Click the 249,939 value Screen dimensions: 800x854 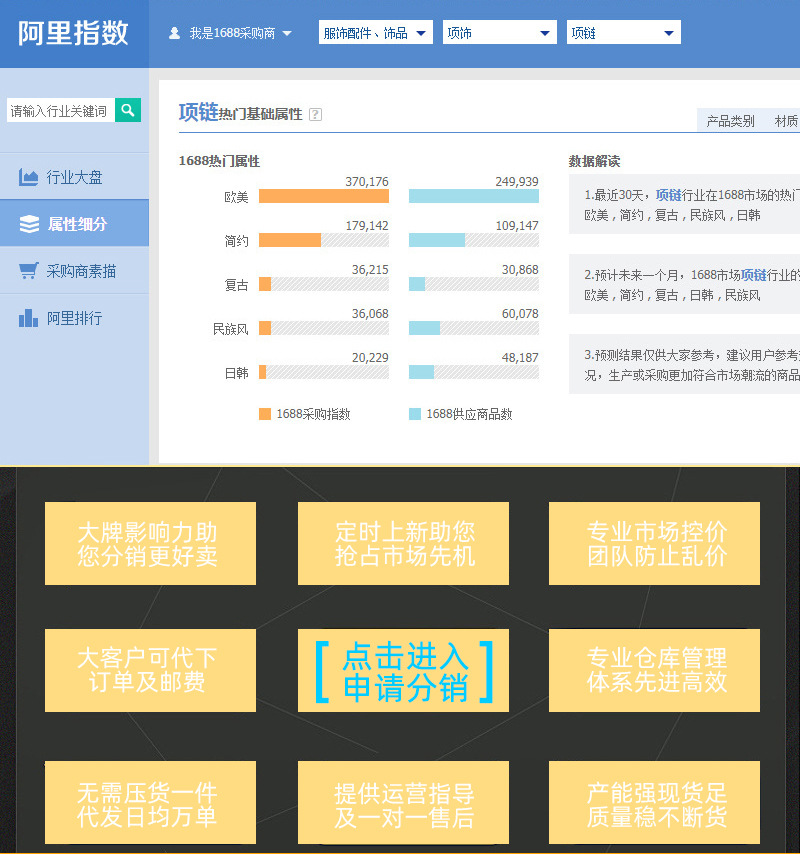coord(517,181)
